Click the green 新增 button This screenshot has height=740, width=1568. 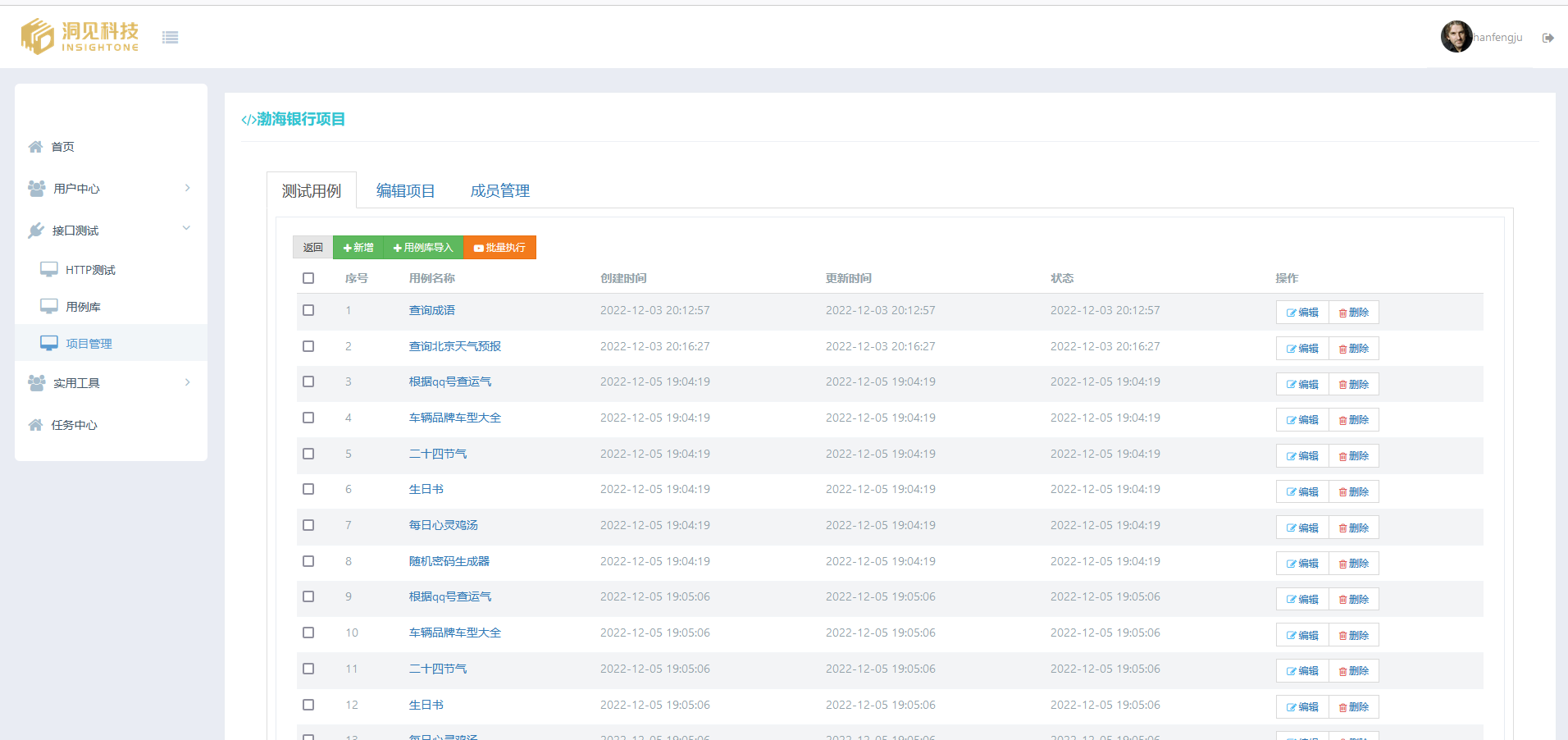click(358, 248)
